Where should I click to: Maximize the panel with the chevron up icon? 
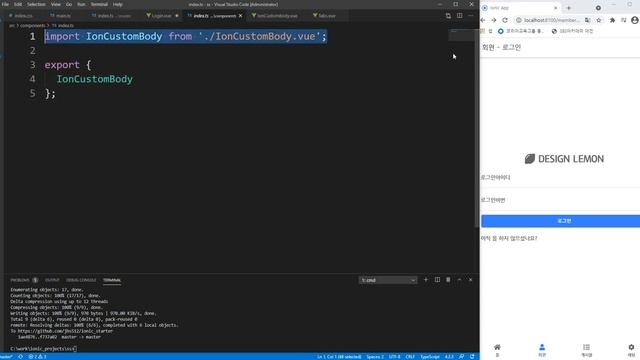coord(459,280)
